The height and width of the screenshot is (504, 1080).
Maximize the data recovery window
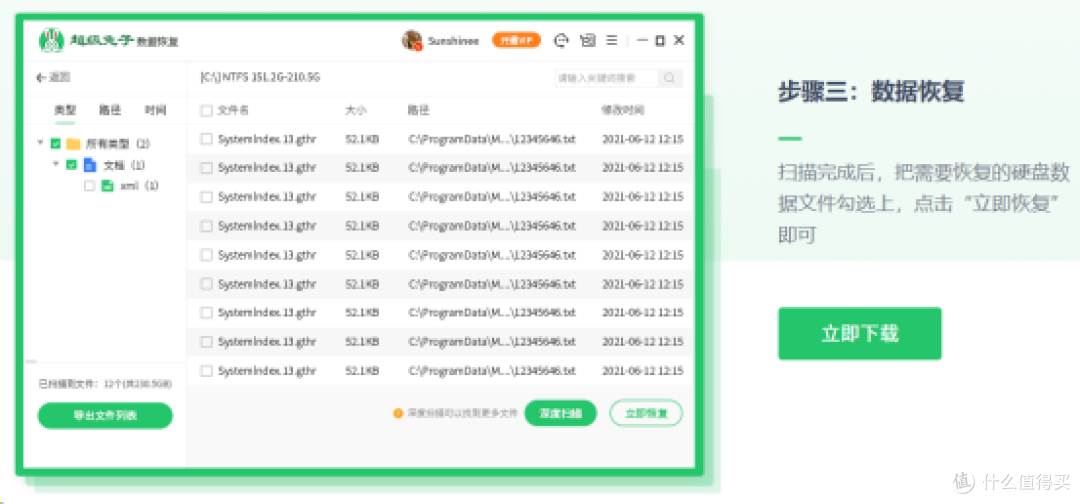click(x=660, y=41)
